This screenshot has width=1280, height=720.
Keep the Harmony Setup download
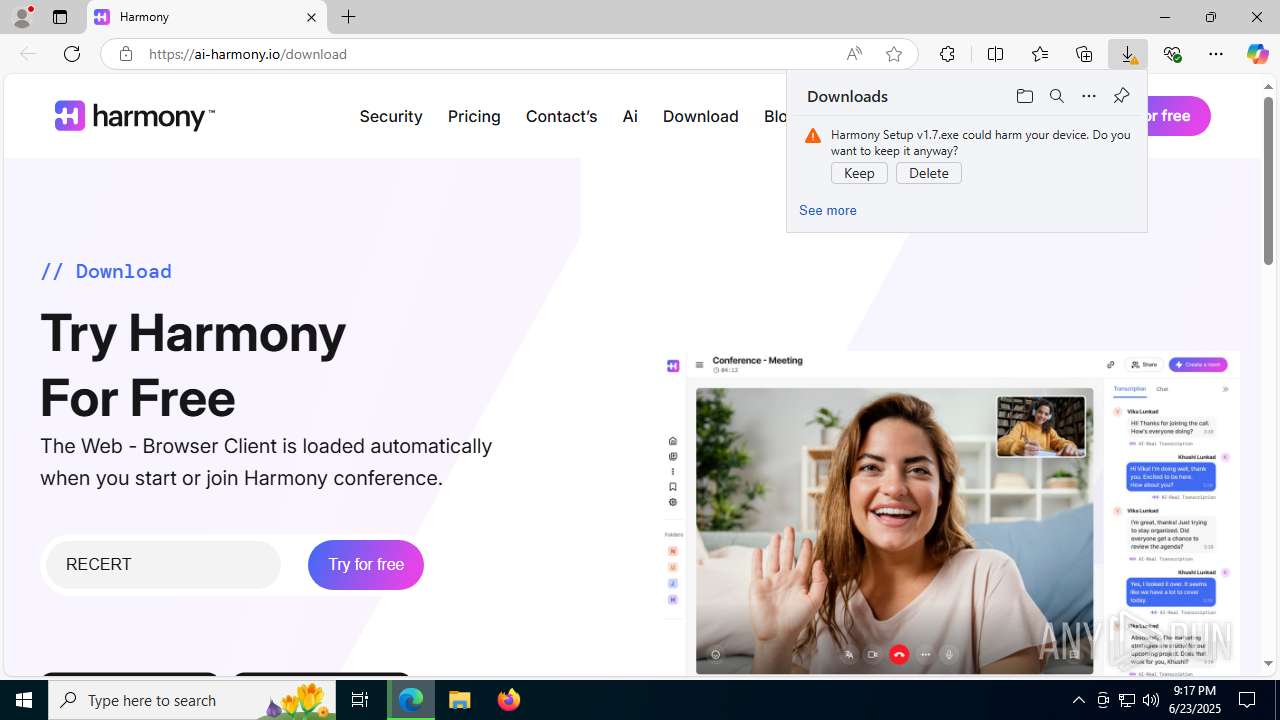point(859,173)
